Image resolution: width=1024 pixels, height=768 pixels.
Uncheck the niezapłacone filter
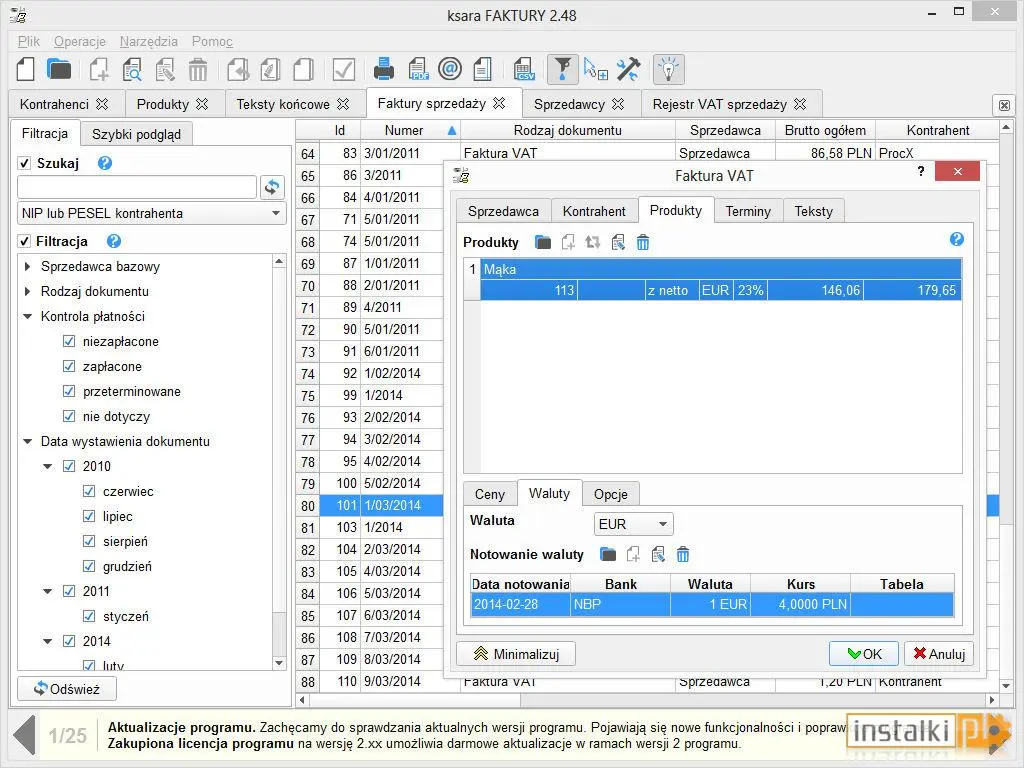point(69,341)
